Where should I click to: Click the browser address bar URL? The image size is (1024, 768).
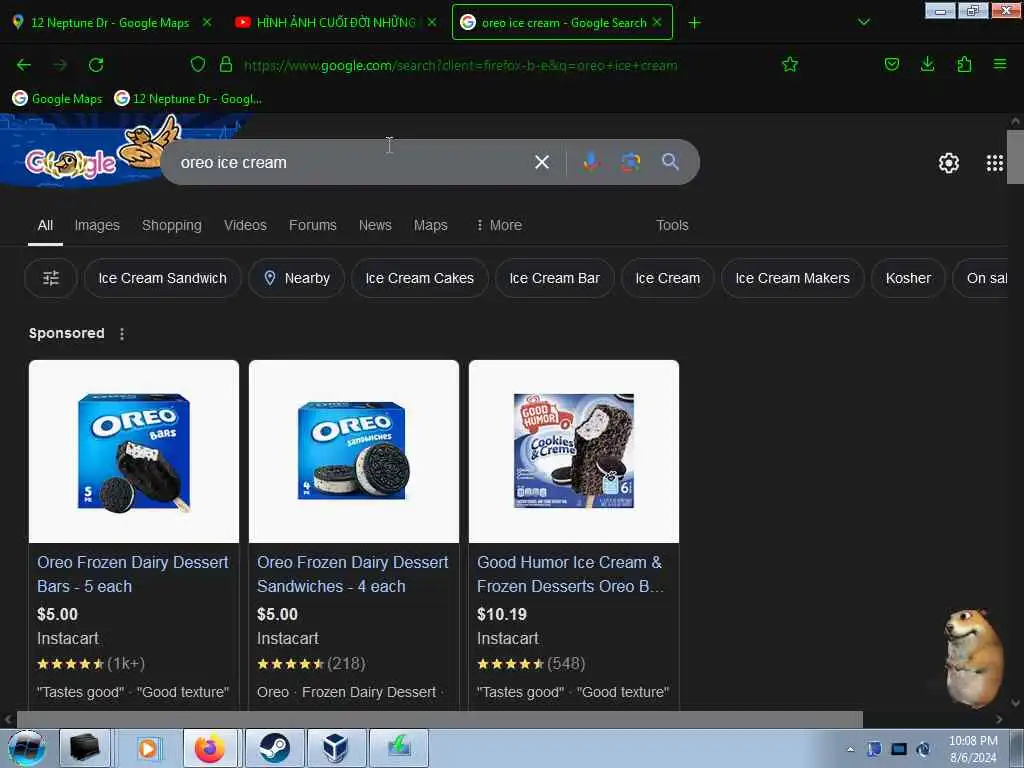pos(460,65)
